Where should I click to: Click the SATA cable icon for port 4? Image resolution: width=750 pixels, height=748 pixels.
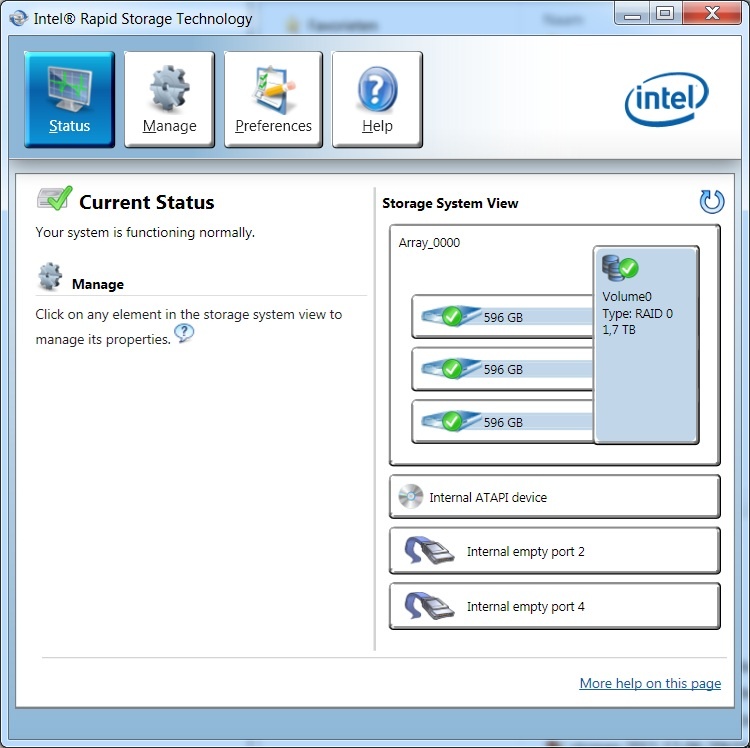[429, 606]
